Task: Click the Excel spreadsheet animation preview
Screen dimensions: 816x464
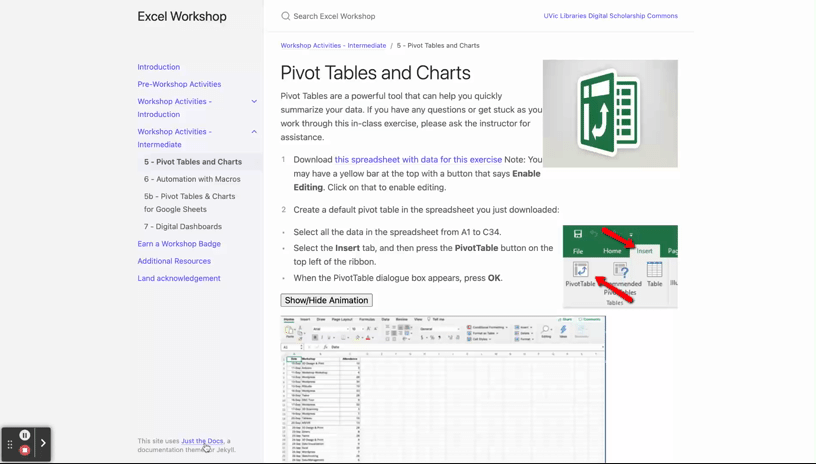Action: pos(443,389)
